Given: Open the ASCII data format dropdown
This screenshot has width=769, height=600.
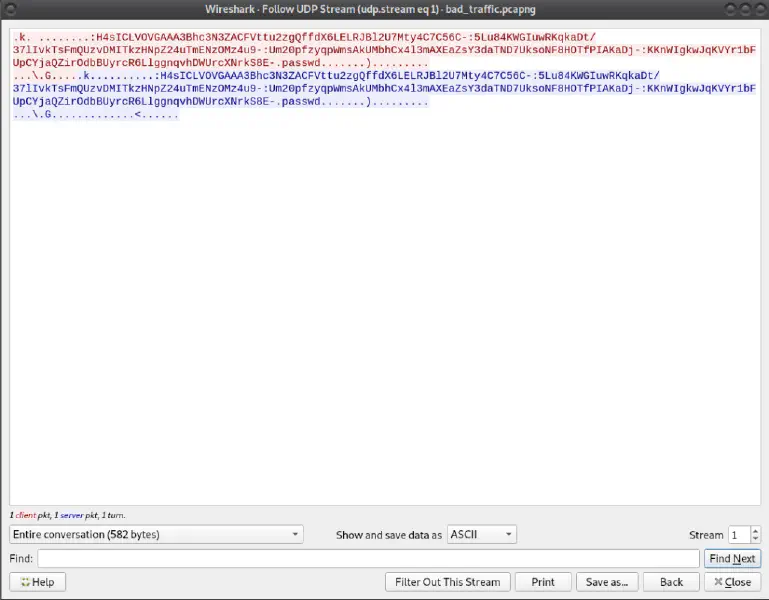Looking at the screenshot, I should pos(481,535).
